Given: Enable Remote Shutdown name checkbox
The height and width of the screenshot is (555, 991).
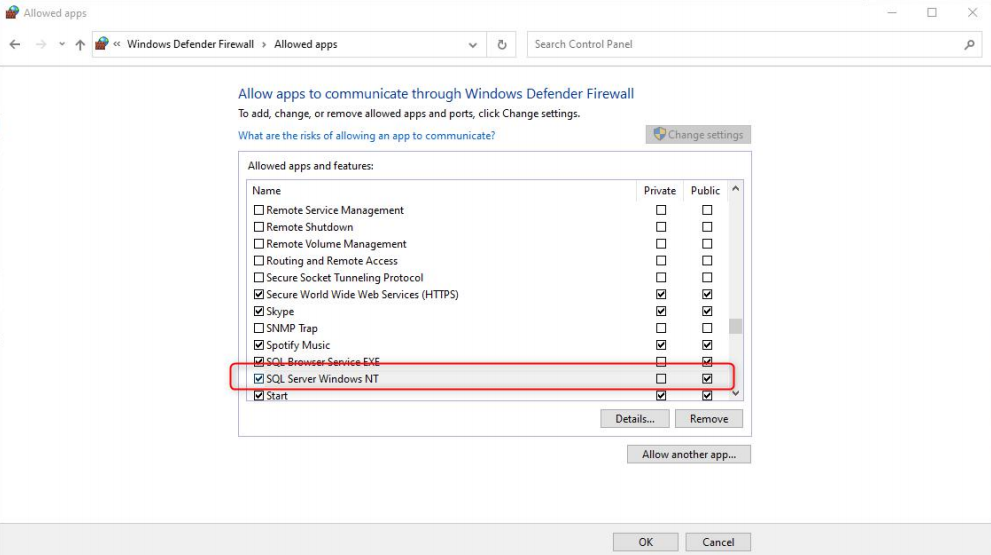Looking at the screenshot, I should coord(258,227).
